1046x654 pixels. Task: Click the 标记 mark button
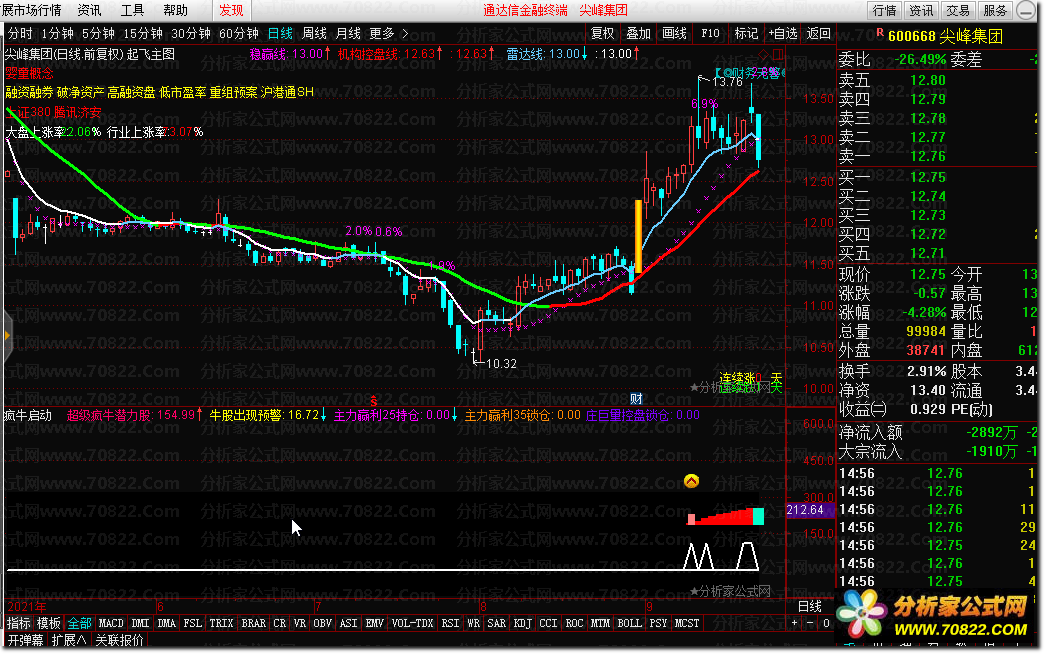(x=746, y=33)
